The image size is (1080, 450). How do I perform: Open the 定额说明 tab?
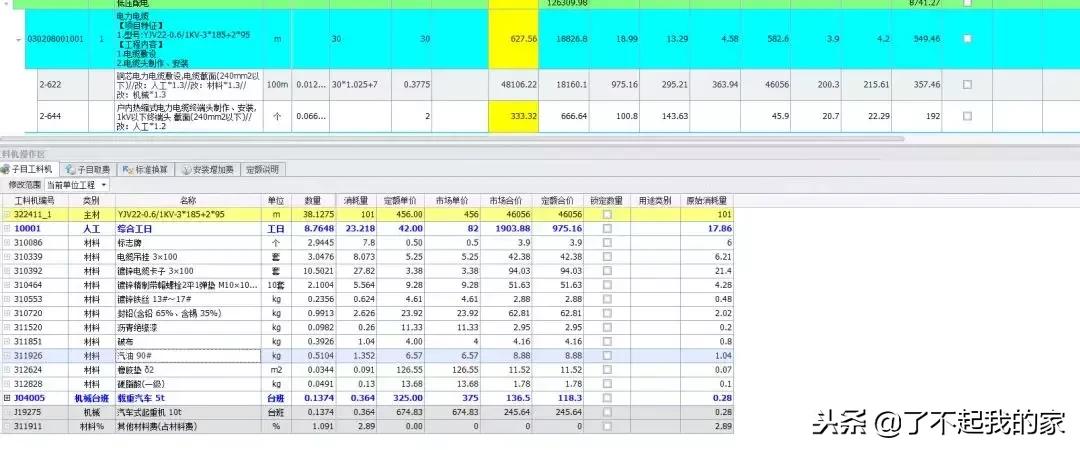click(x=262, y=170)
